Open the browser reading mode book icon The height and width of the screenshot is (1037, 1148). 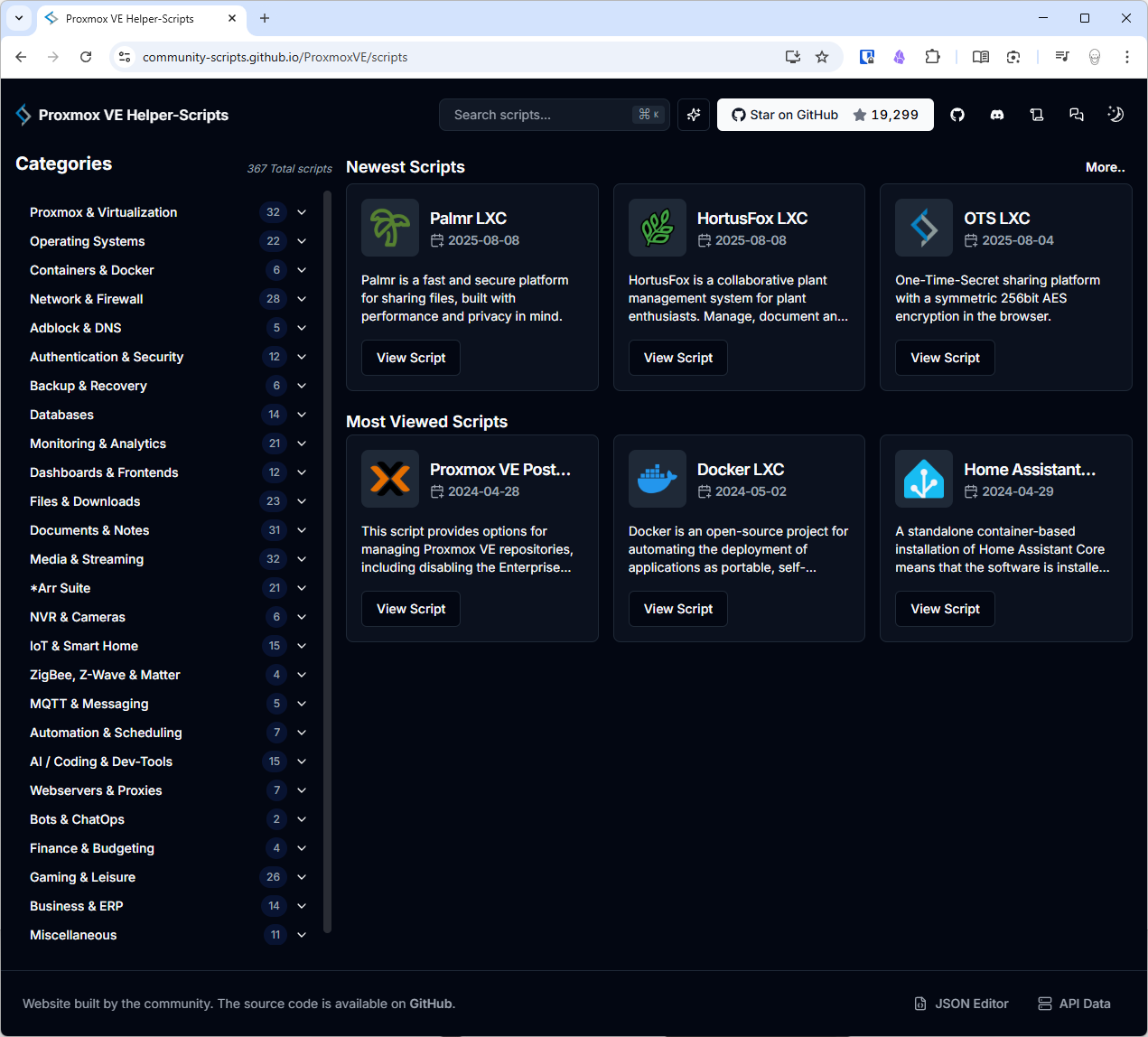tap(981, 57)
